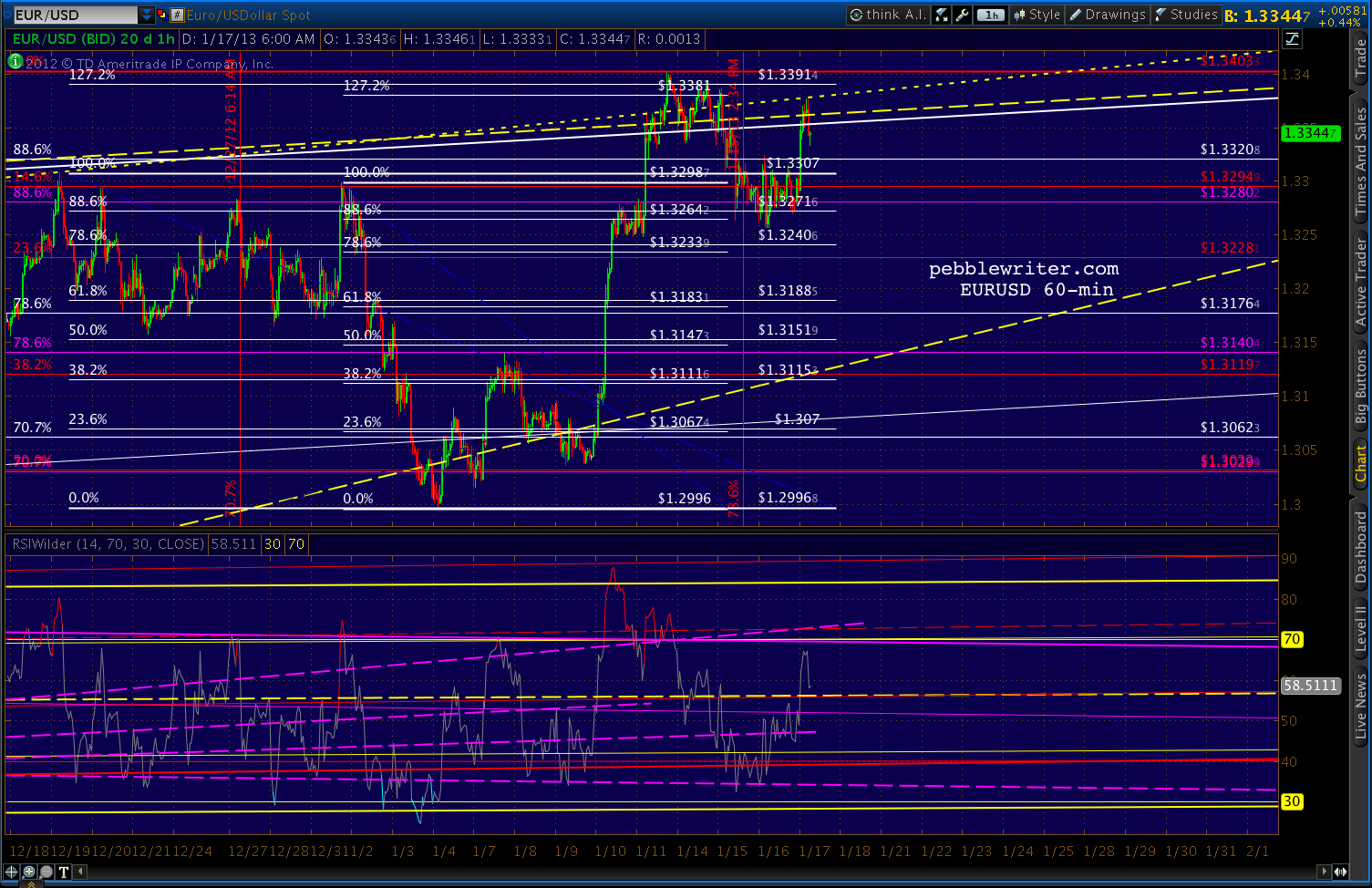This screenshot has height=888, width=1372.
Task: Click the $1.3228 red level label
Action: click(x=1230, y=248)
